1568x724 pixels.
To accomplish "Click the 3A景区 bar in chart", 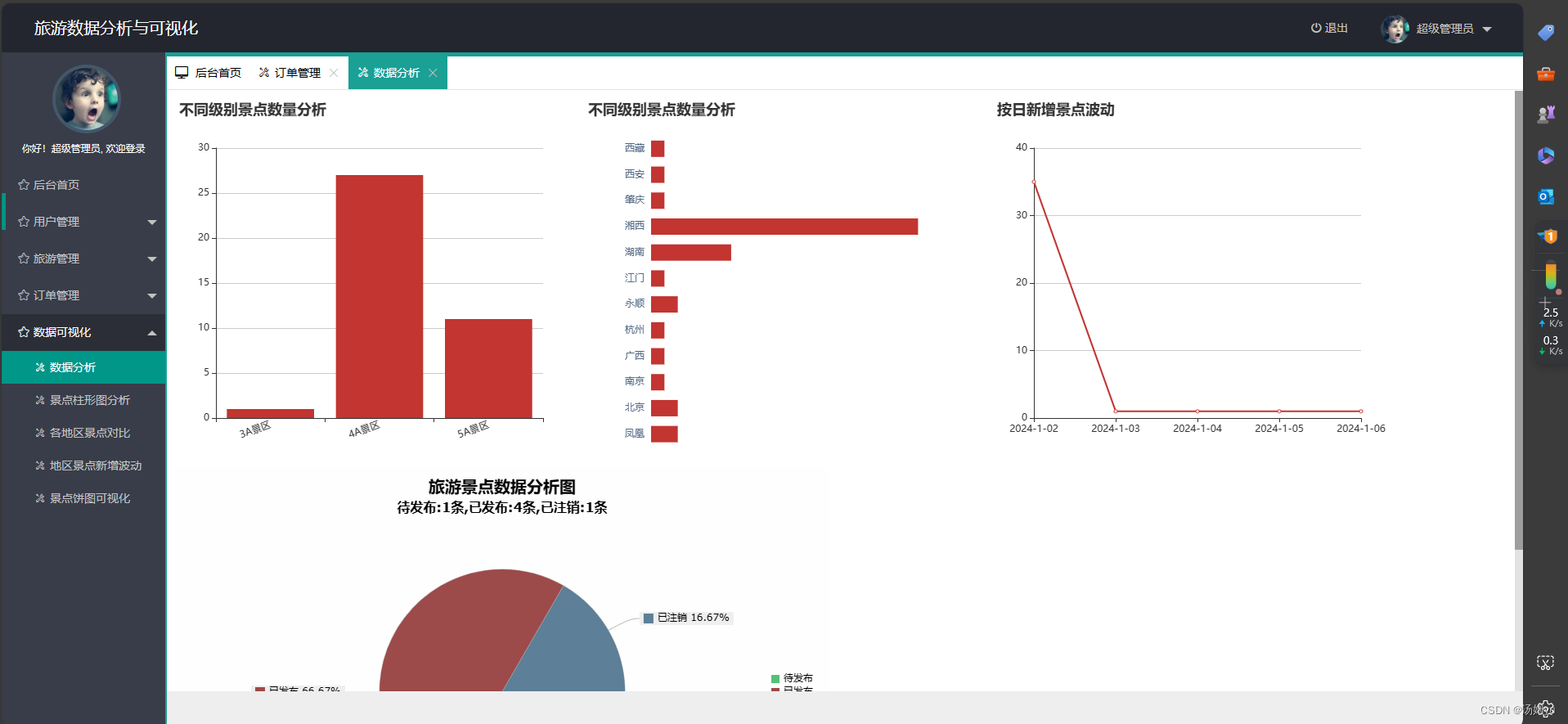I will [x=270, y=413].
